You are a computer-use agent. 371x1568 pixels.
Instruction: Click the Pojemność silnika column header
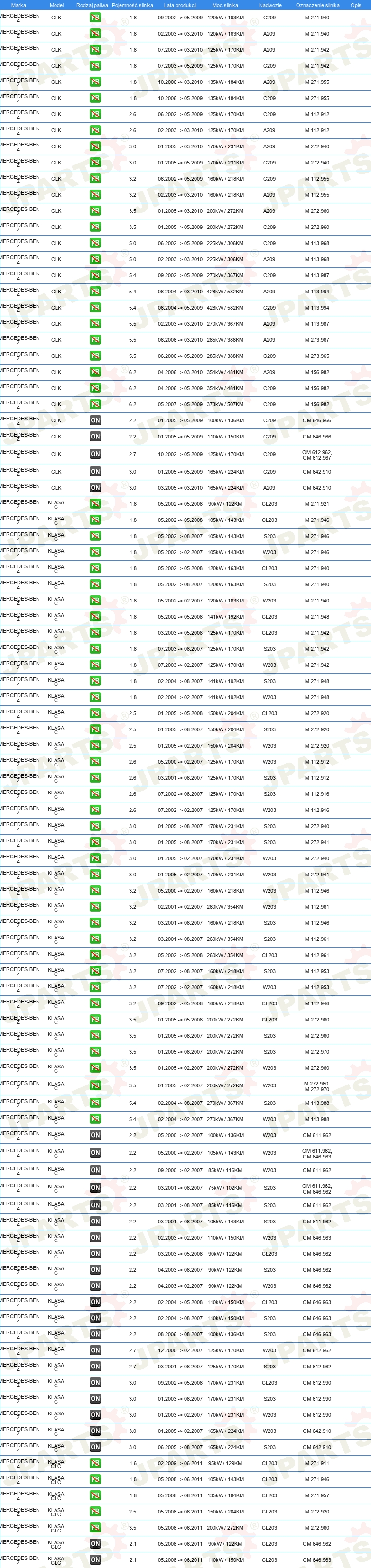133,5
